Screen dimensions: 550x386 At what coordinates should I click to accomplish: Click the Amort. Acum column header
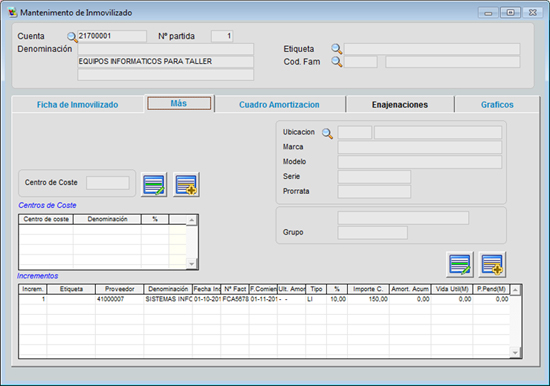[x=410, y=289]
